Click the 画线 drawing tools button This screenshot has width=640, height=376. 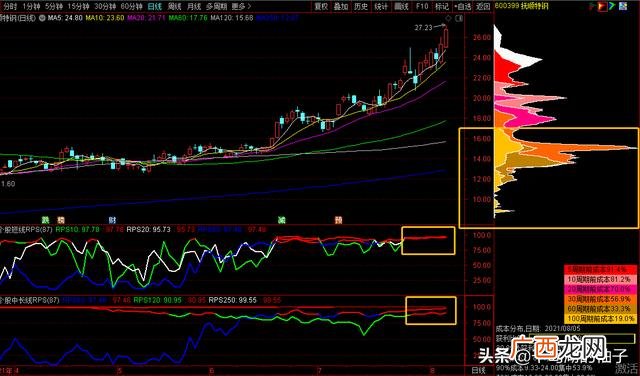point(402,7)
